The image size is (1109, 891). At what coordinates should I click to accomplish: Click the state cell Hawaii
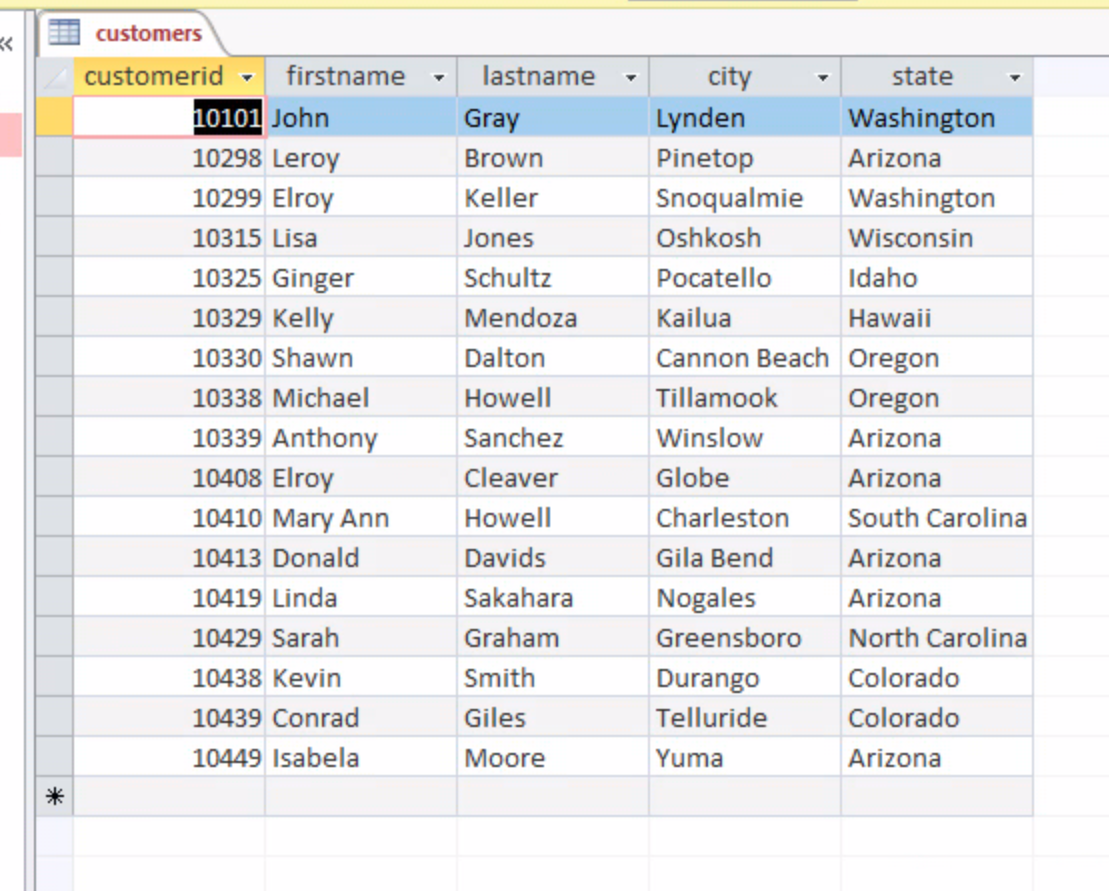coord(937,317)
